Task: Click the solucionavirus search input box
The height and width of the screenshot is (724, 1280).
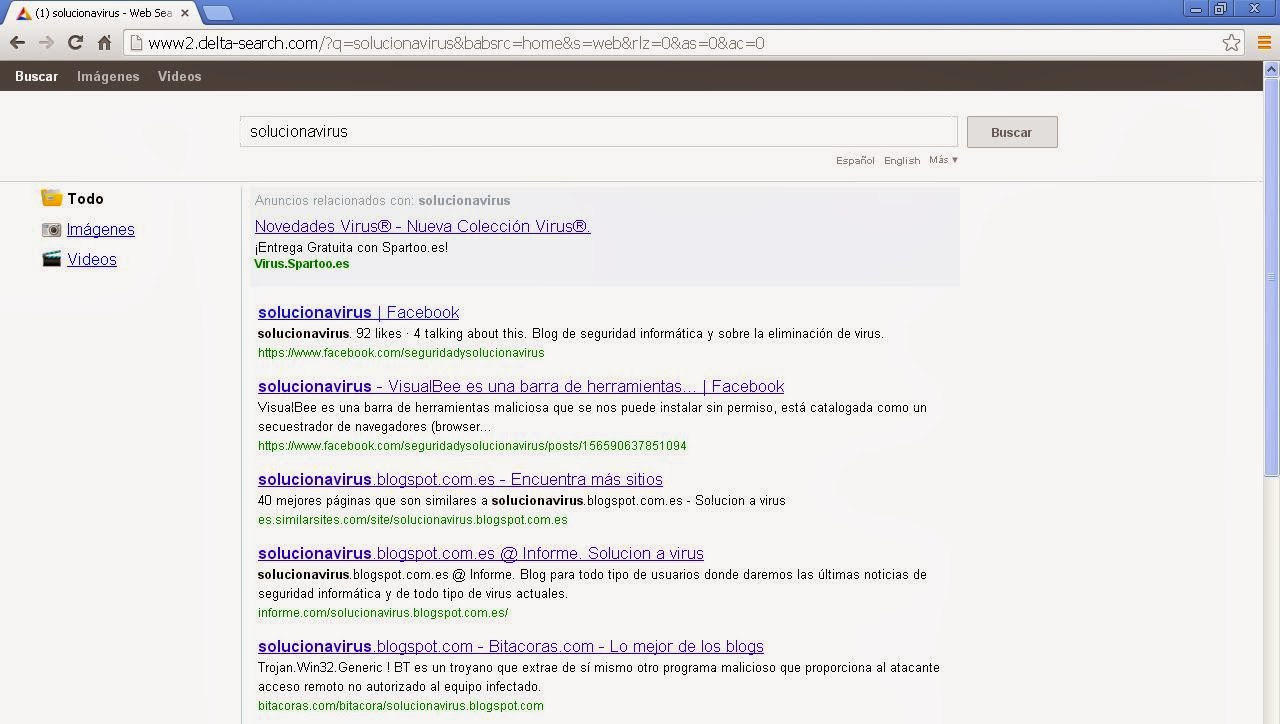Action: 598,131
